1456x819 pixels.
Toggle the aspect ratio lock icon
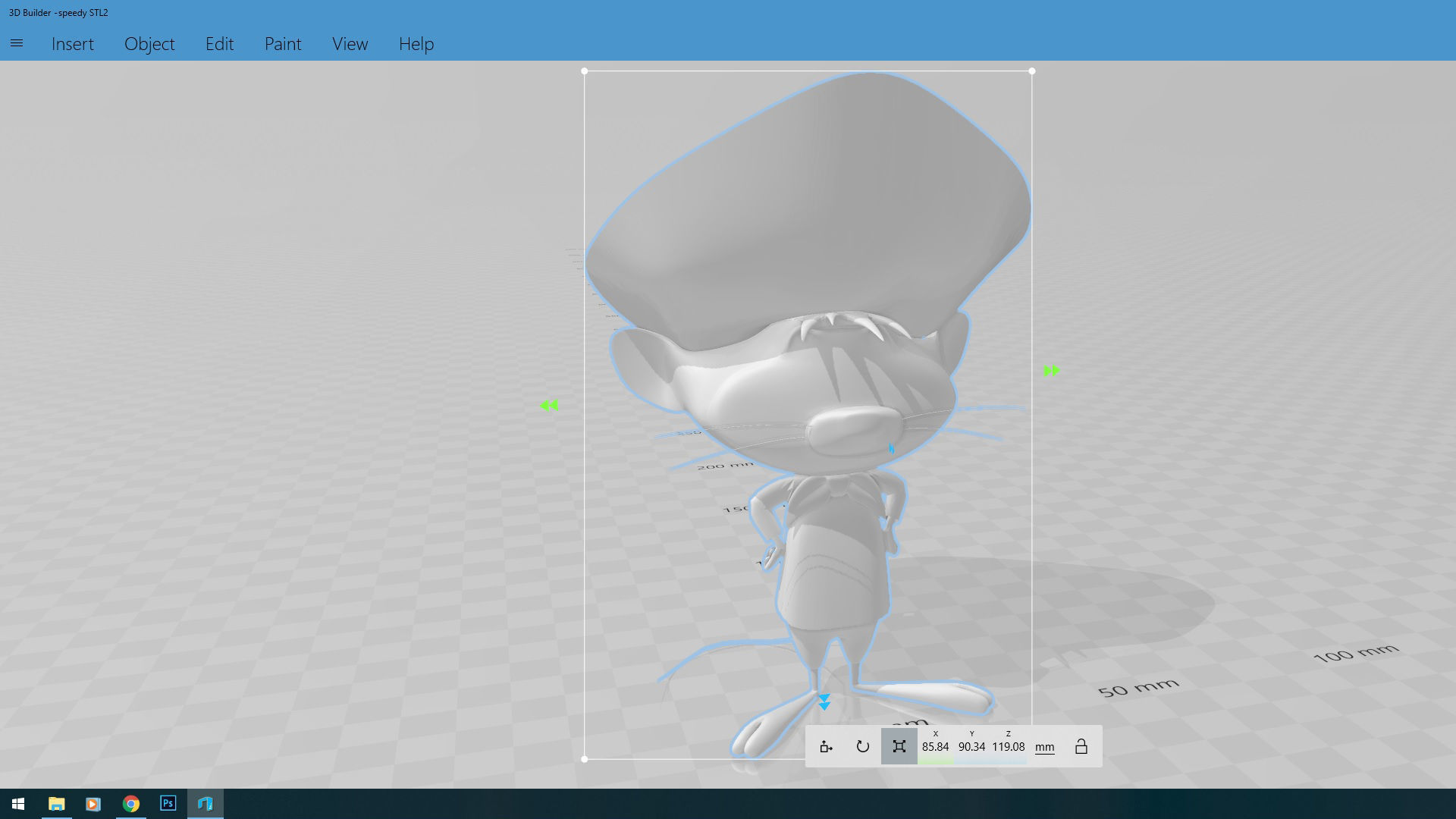click(1081, 747)
